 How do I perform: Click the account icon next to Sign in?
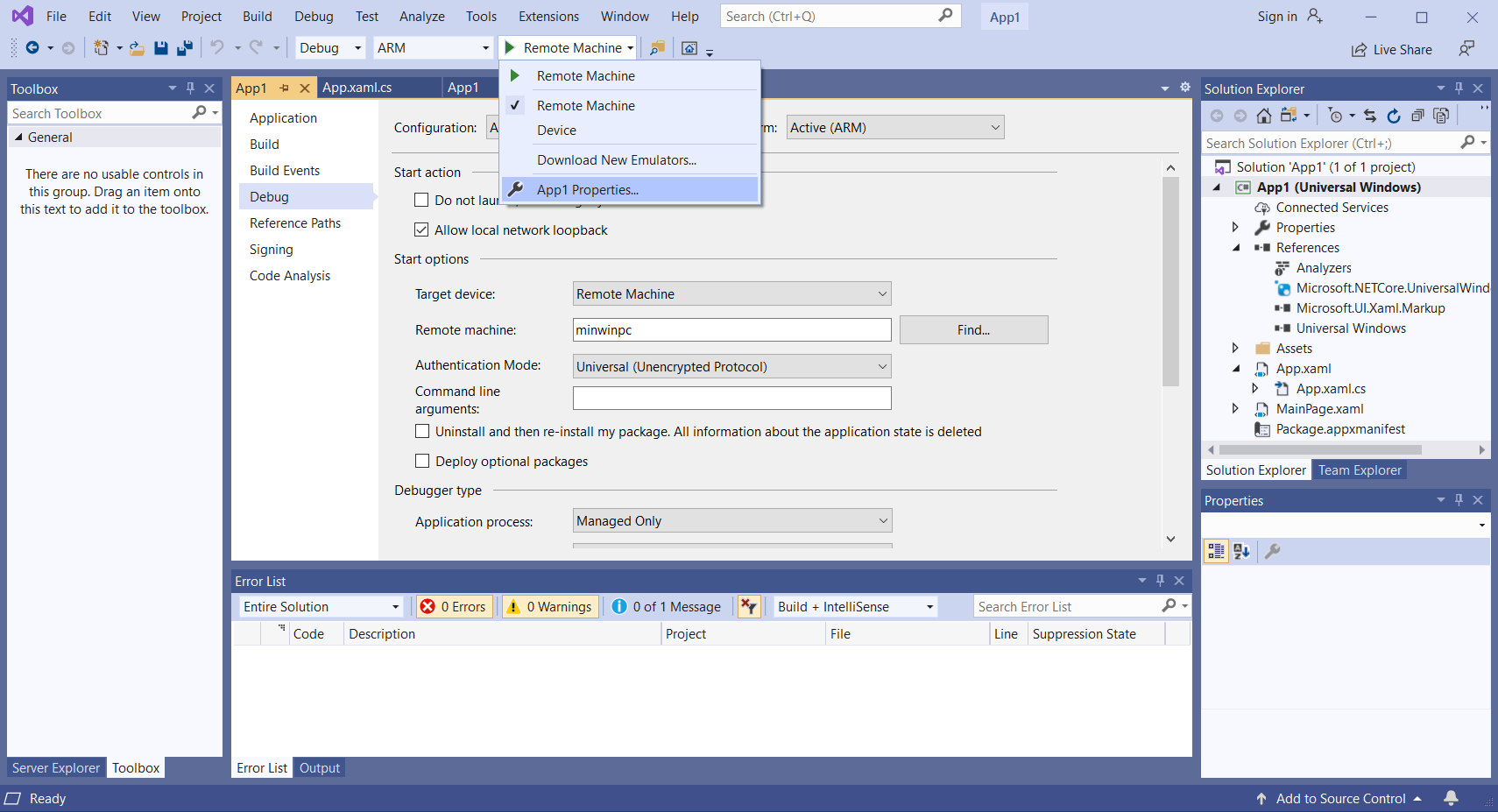(1314, 16)
